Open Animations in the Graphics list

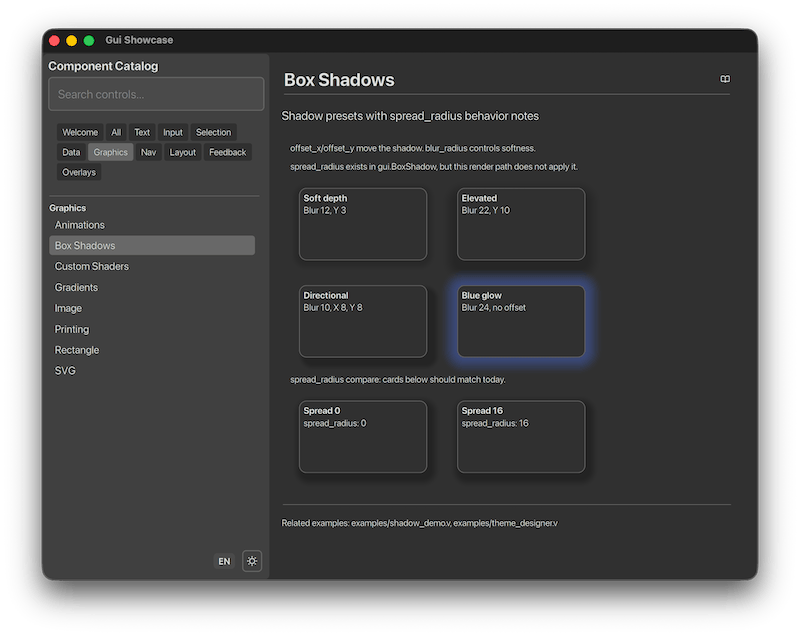(x=152, y=225)
